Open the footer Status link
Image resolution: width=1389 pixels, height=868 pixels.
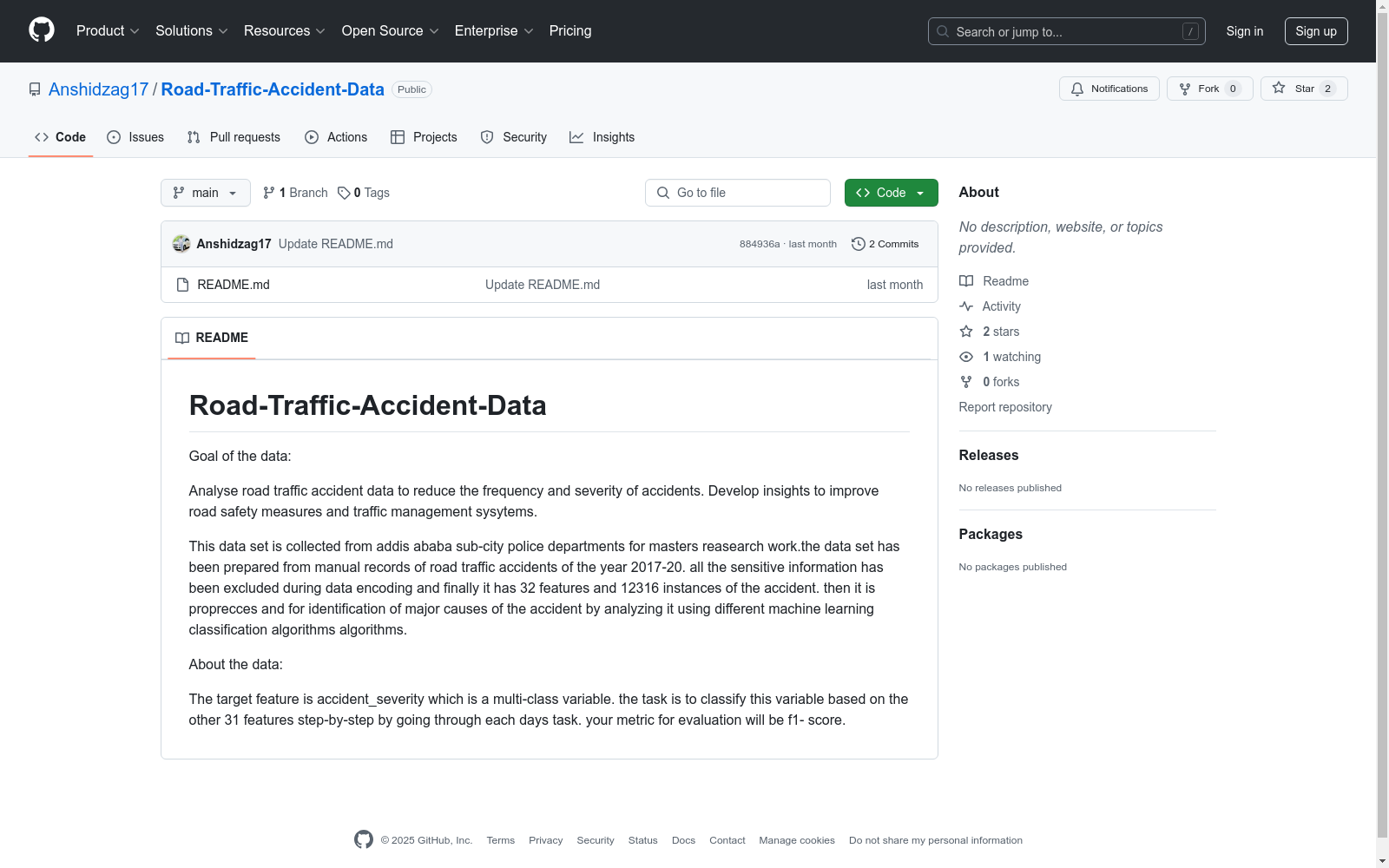click(x=643, y=840)
